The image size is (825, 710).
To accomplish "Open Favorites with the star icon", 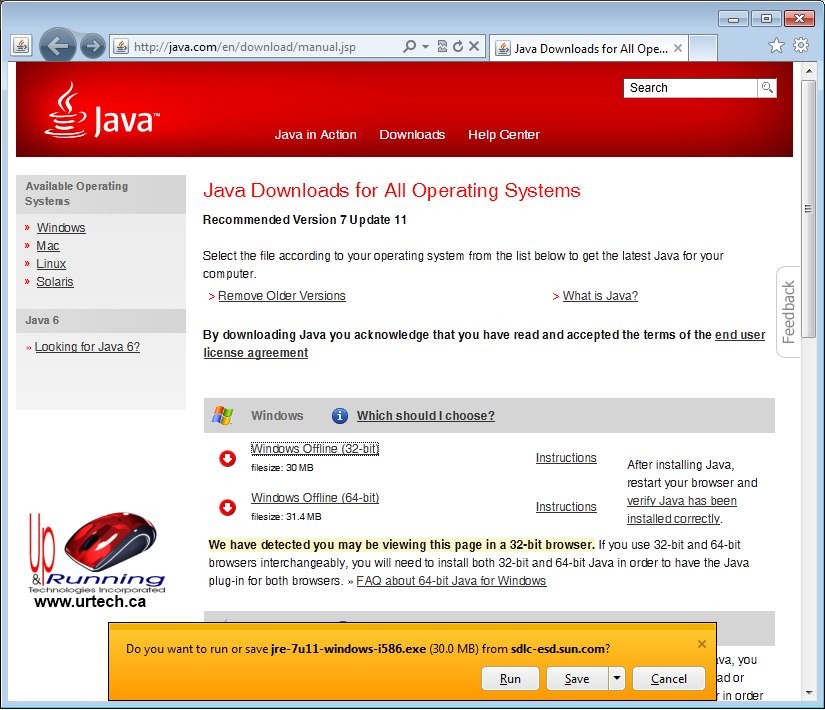I will [x=776, y=46].
